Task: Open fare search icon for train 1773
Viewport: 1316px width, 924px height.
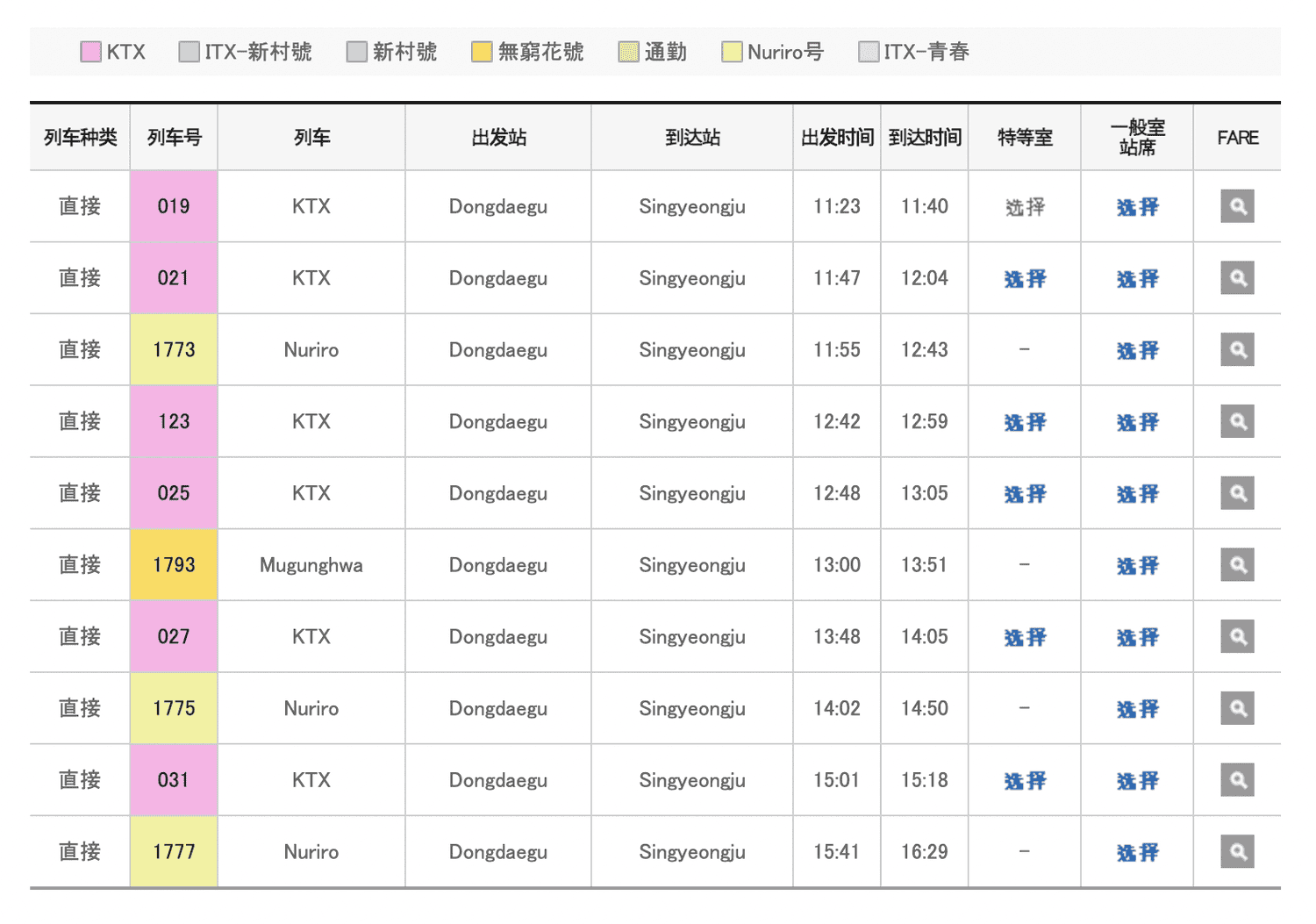Action: [1237, 350]
